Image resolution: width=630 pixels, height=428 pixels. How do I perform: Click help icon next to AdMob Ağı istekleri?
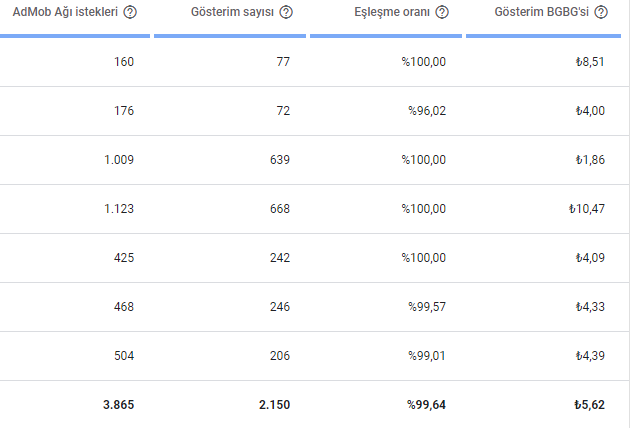coord(131,13)
